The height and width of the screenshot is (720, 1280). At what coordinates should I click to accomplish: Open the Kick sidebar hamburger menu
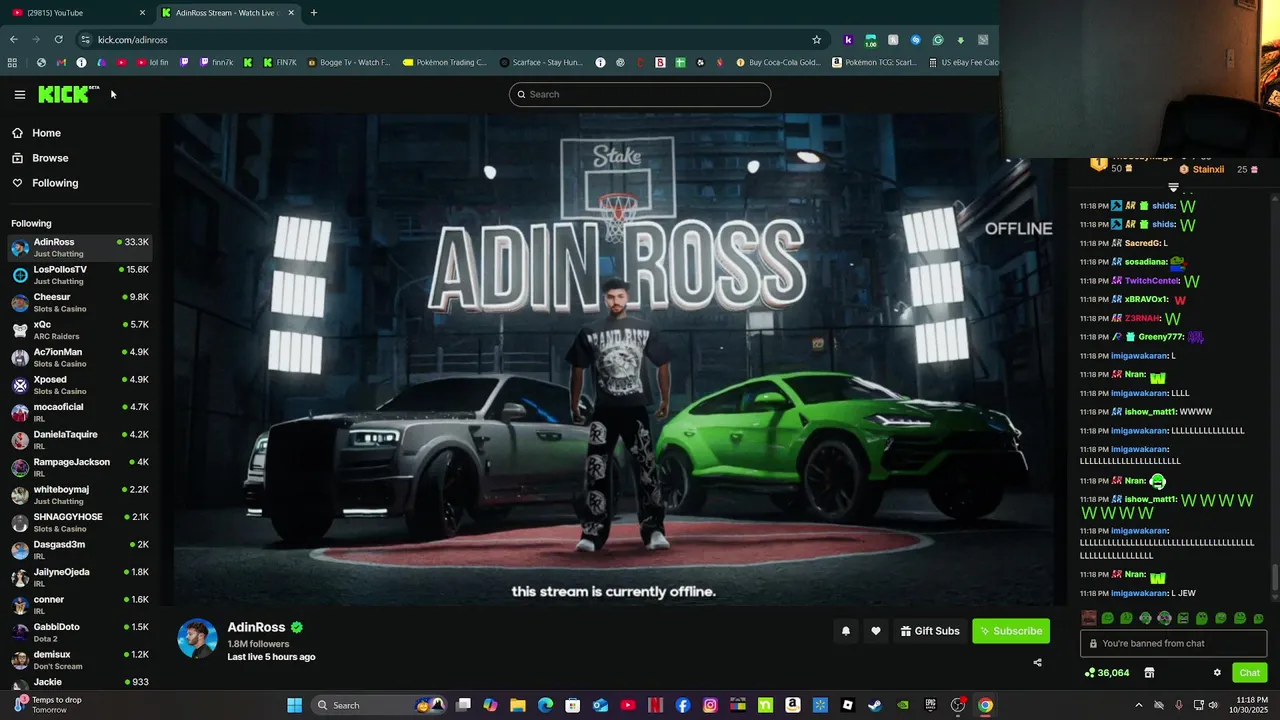(20, 95)
